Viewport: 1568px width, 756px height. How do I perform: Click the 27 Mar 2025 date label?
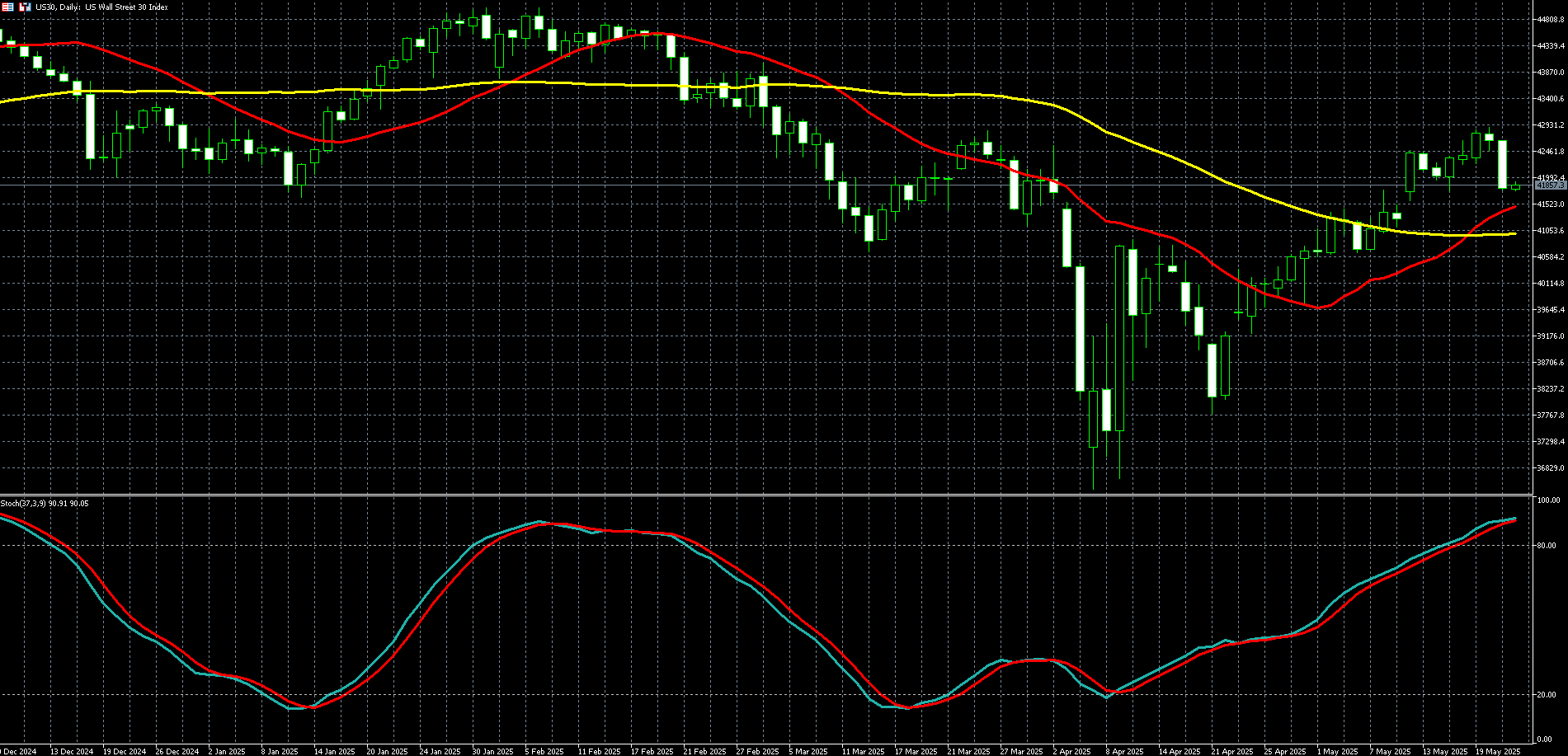coord(1021,751)
